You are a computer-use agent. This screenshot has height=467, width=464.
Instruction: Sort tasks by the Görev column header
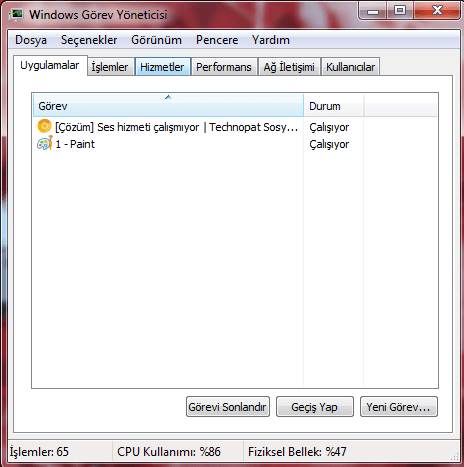point(168,106)
